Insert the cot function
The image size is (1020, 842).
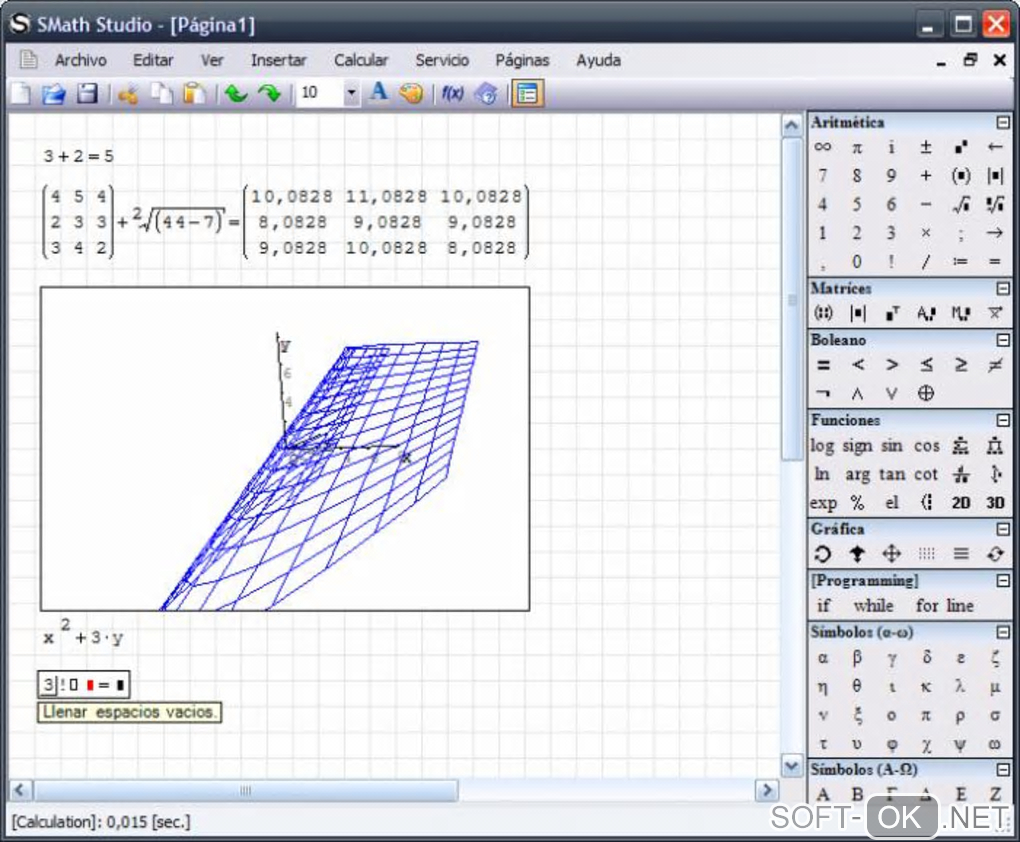[x=926, y=474]
